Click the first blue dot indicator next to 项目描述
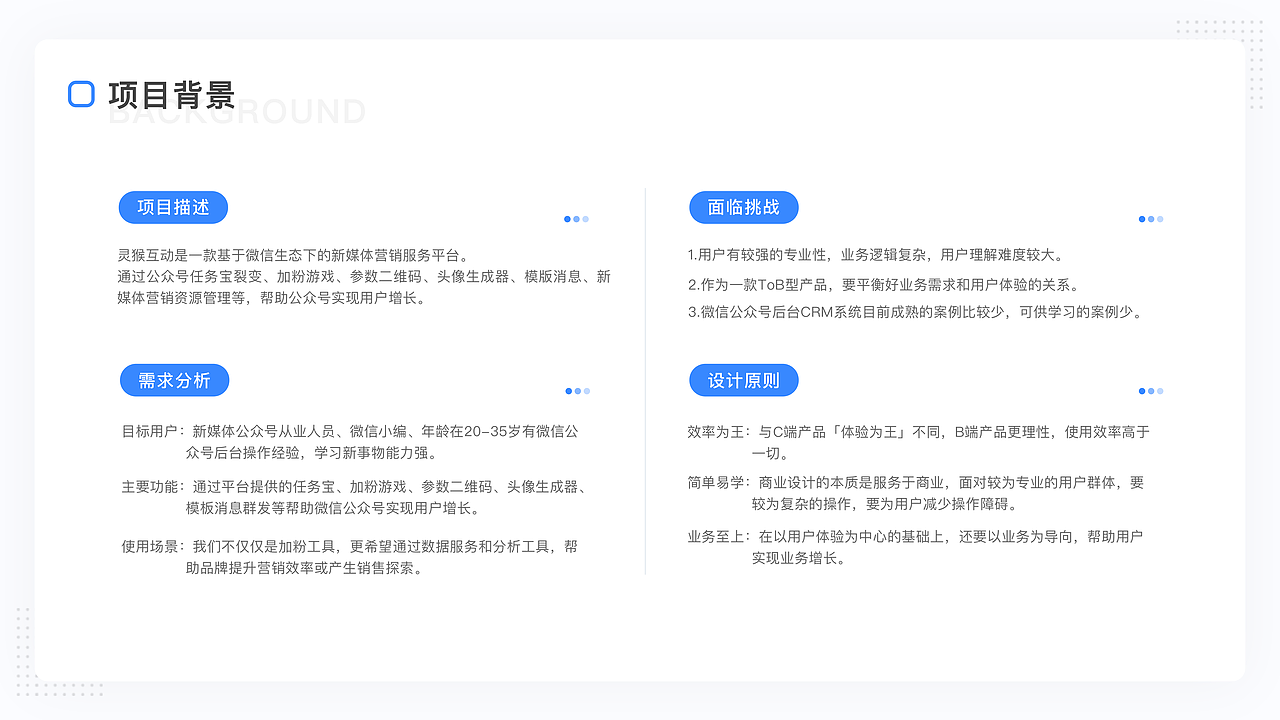1280x720 pixels. (568, 219)
